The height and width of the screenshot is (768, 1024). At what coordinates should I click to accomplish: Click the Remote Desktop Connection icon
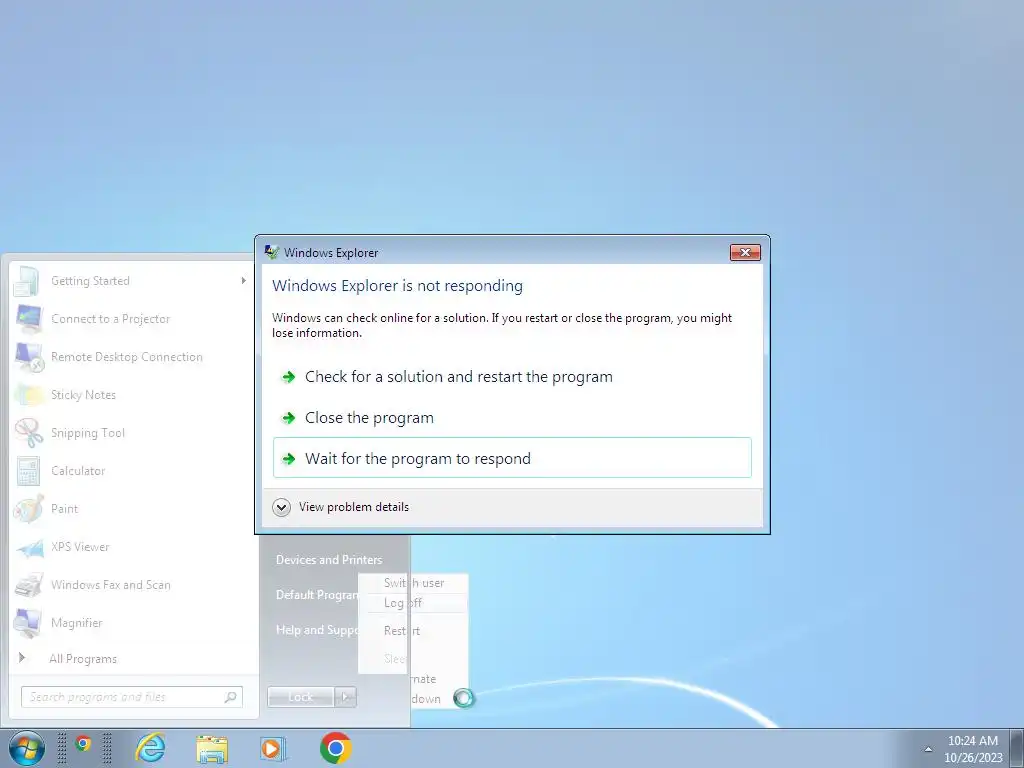click(x=29, y=357)
